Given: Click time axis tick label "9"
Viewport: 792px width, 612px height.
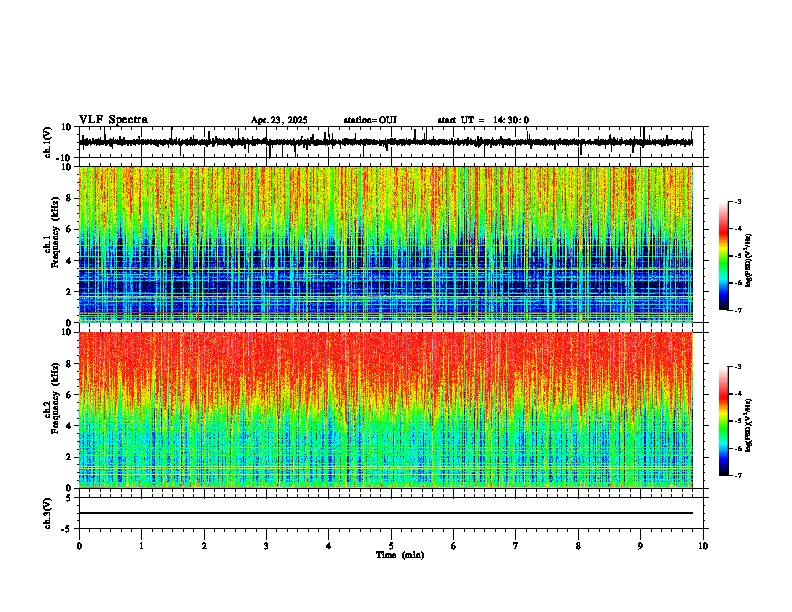Looking at the screenshot, I should point(640,546).
